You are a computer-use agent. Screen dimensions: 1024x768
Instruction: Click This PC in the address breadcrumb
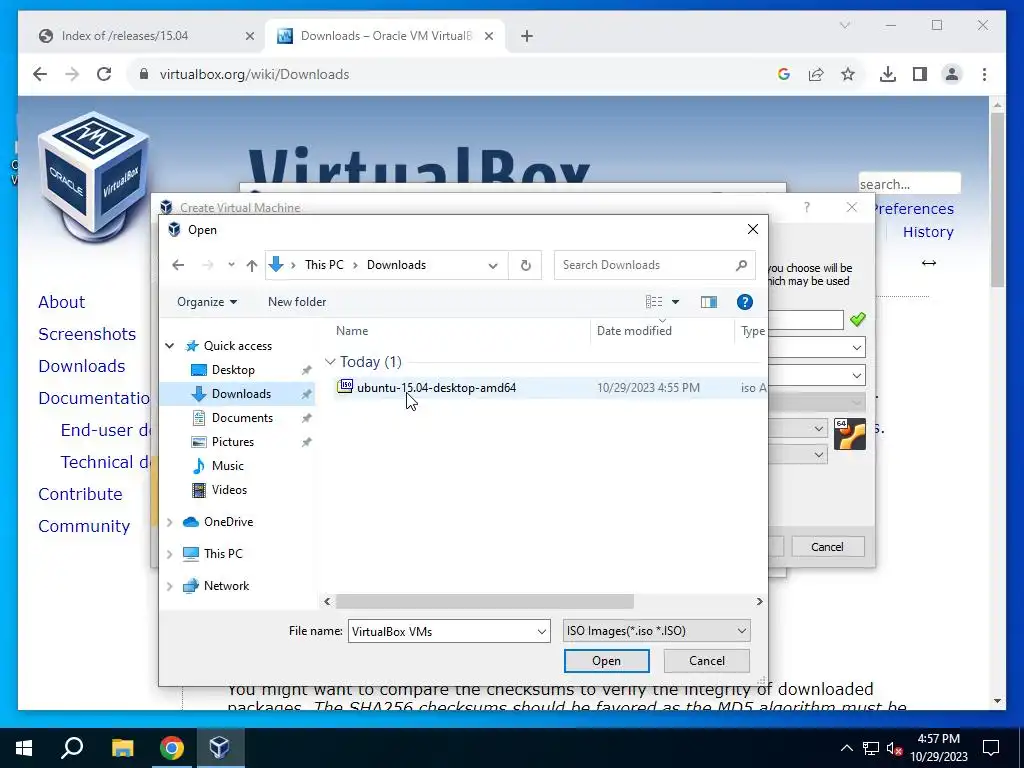tap(324, 265)
